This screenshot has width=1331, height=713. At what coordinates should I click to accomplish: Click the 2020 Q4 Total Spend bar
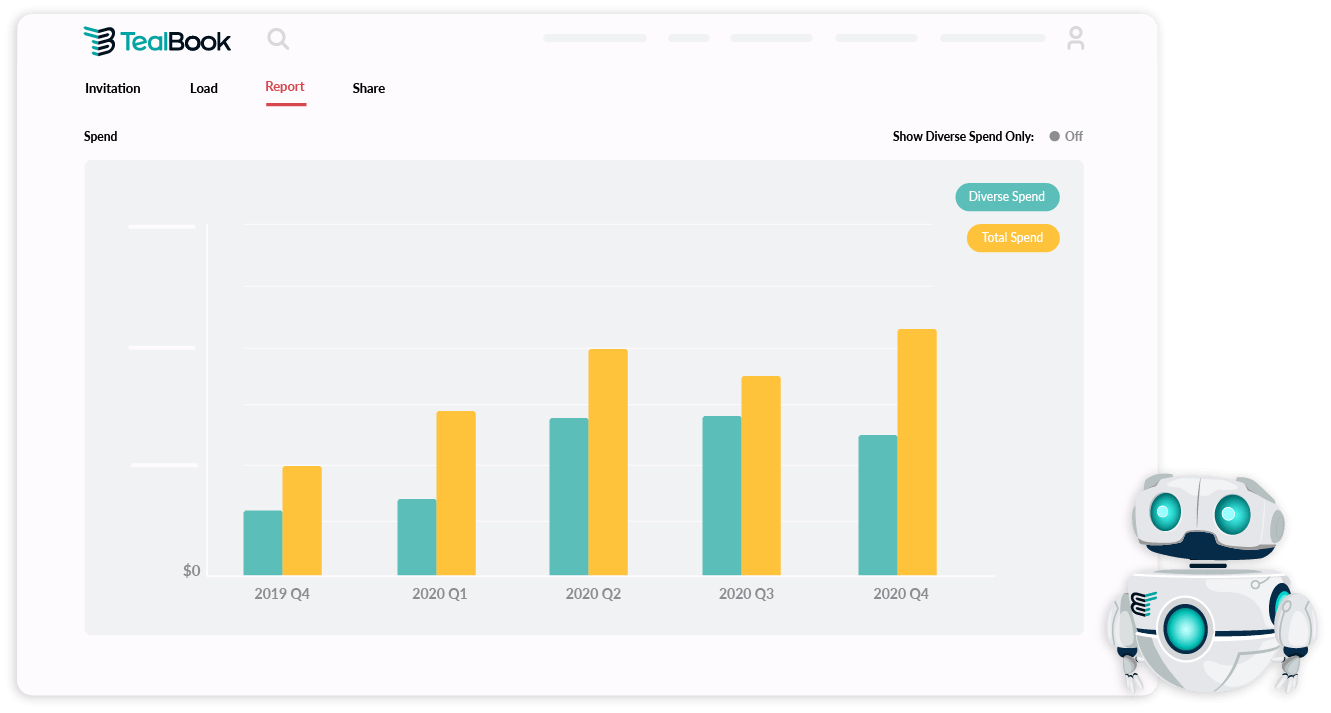tap(917, 452)
